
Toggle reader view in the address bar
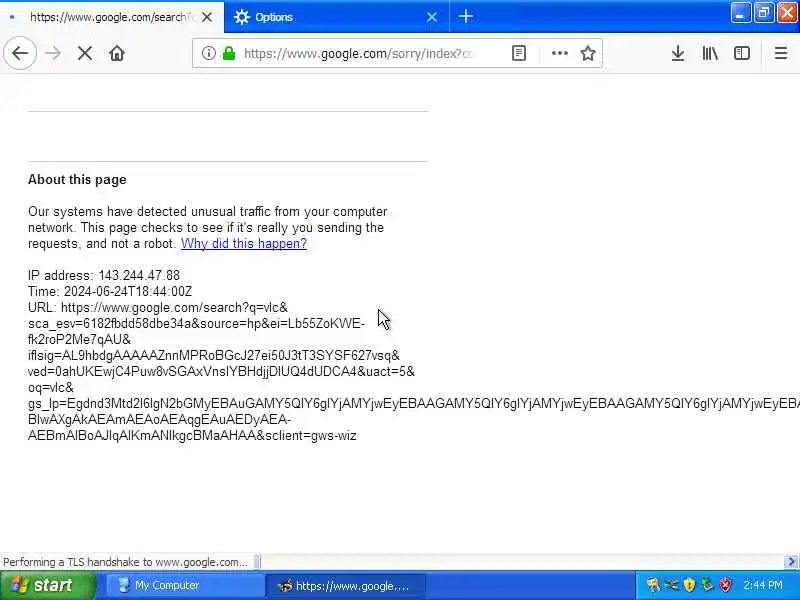click(x=518, y=53)
